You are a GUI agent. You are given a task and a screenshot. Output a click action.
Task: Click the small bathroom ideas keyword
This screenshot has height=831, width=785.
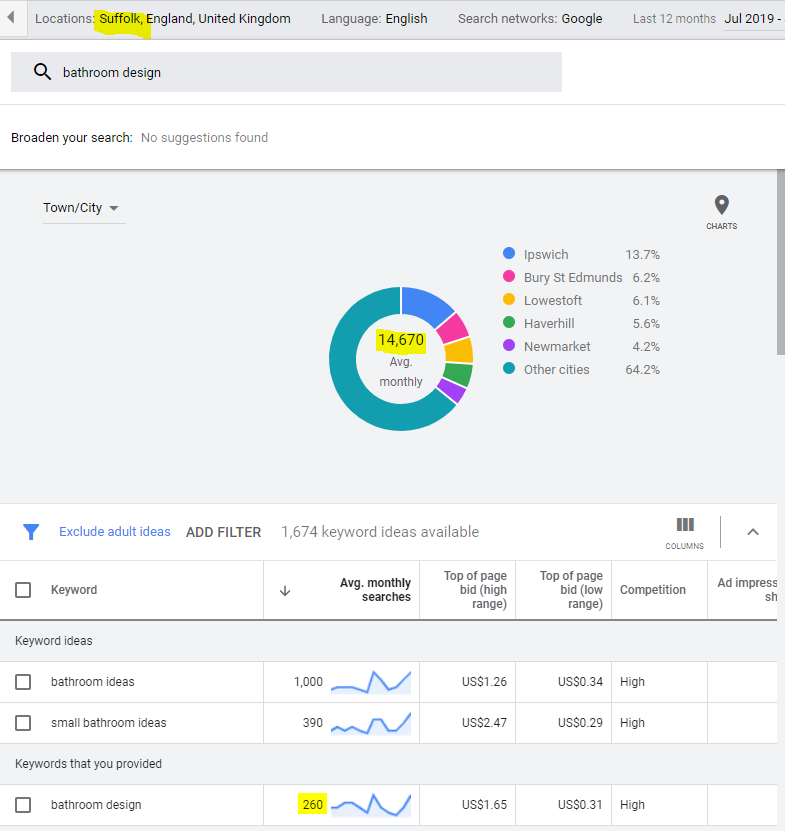pos(109,723)
